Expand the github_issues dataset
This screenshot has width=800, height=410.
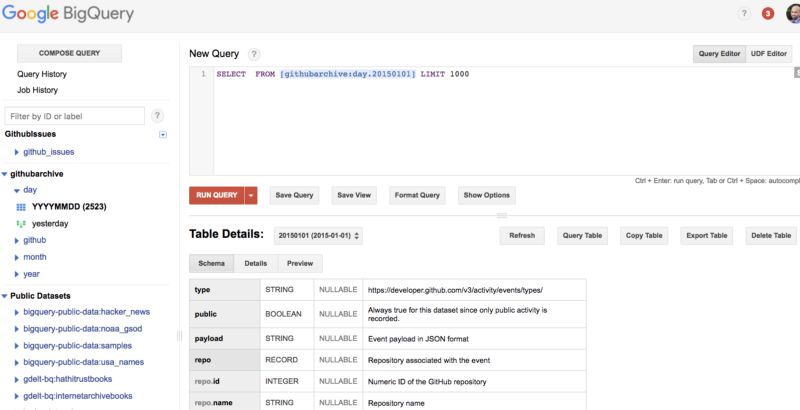pos(17,152)
